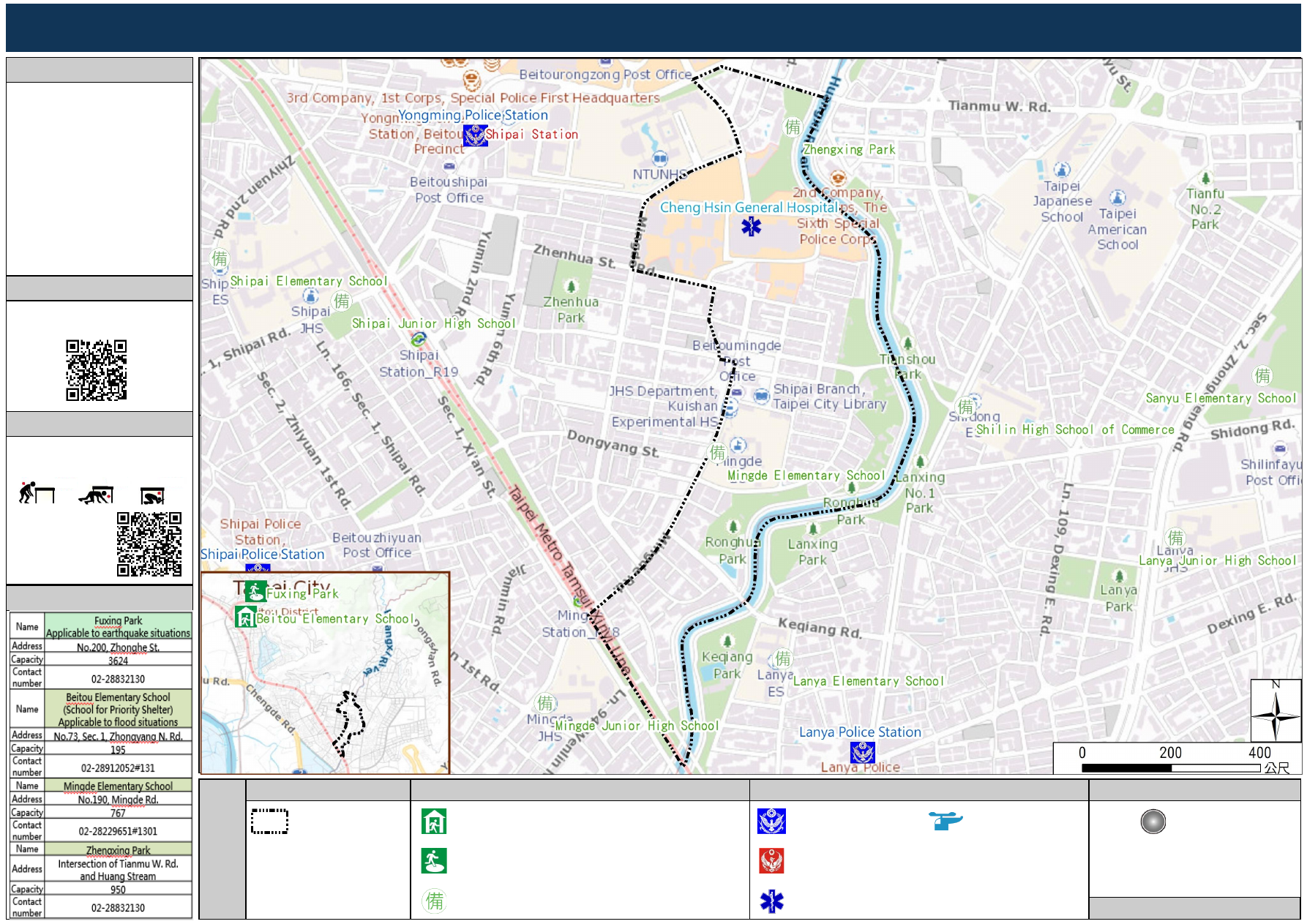The image size is (1307, 924).
Task: Click the contact number '02-28229651#1301'
Action: (118, 830)
